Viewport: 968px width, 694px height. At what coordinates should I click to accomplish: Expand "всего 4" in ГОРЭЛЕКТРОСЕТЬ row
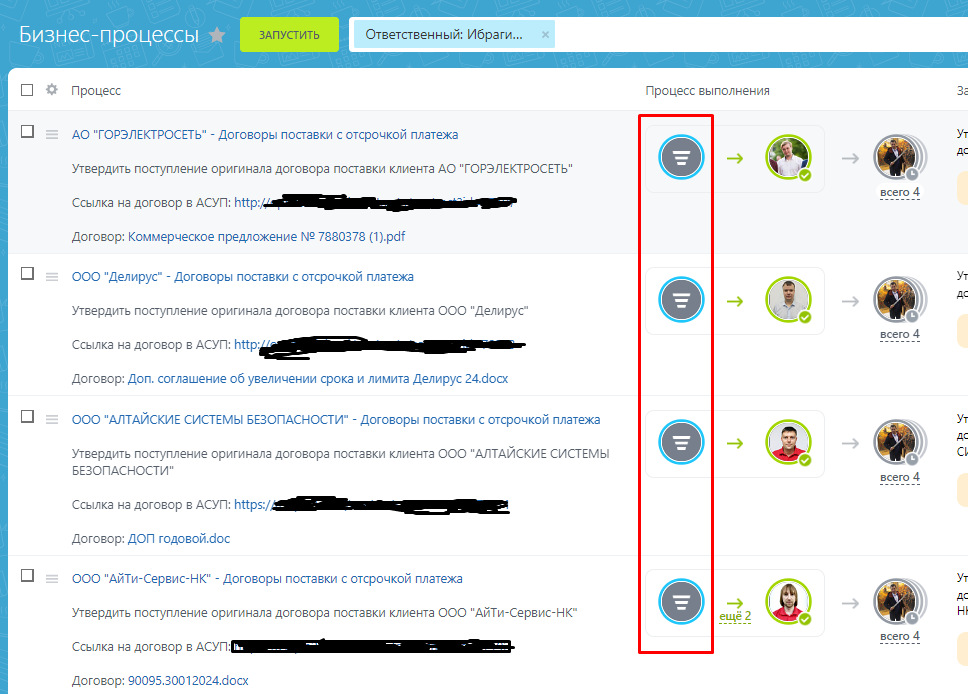[x=899, y=192]
